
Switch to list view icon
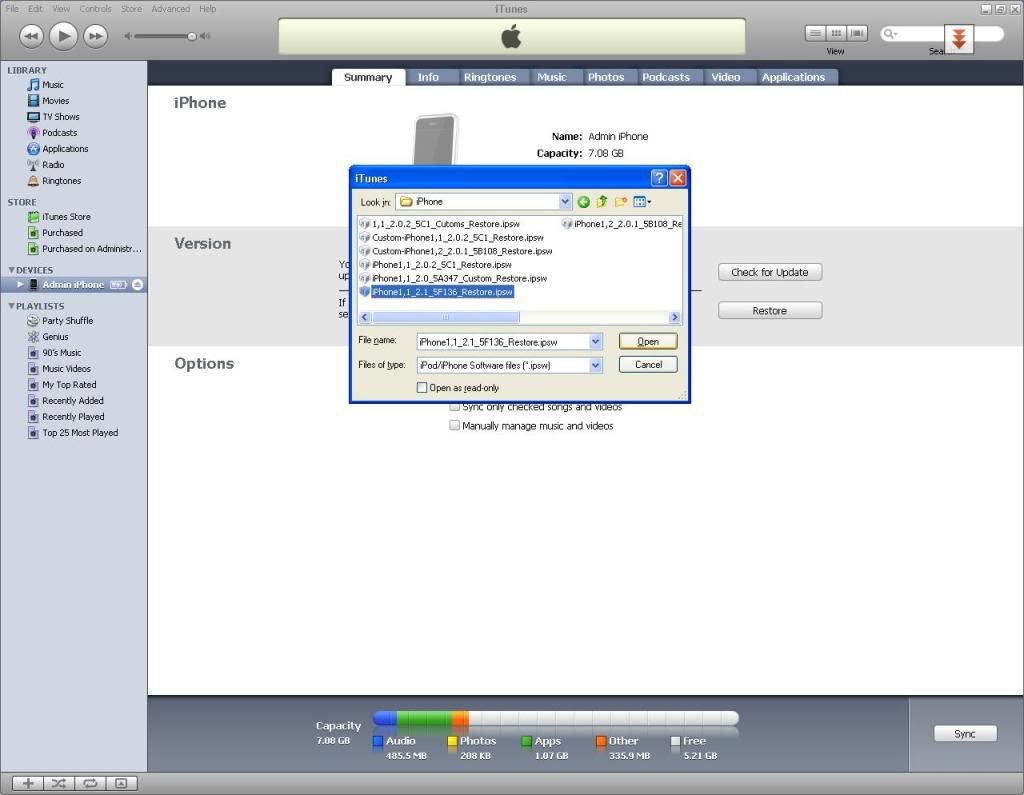click(x=815, y=33)
